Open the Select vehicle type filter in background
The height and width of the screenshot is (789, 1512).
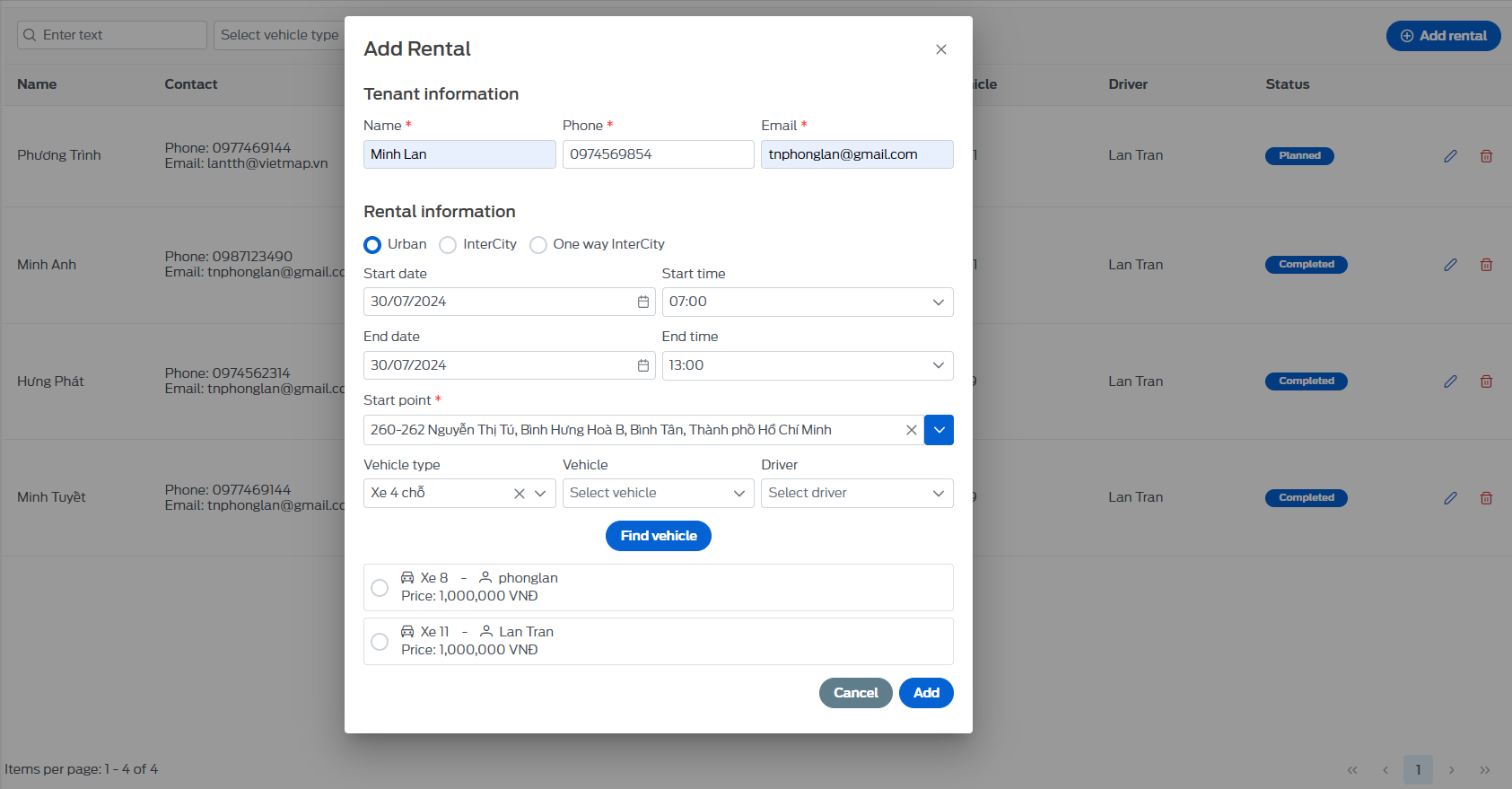point(279,35)
